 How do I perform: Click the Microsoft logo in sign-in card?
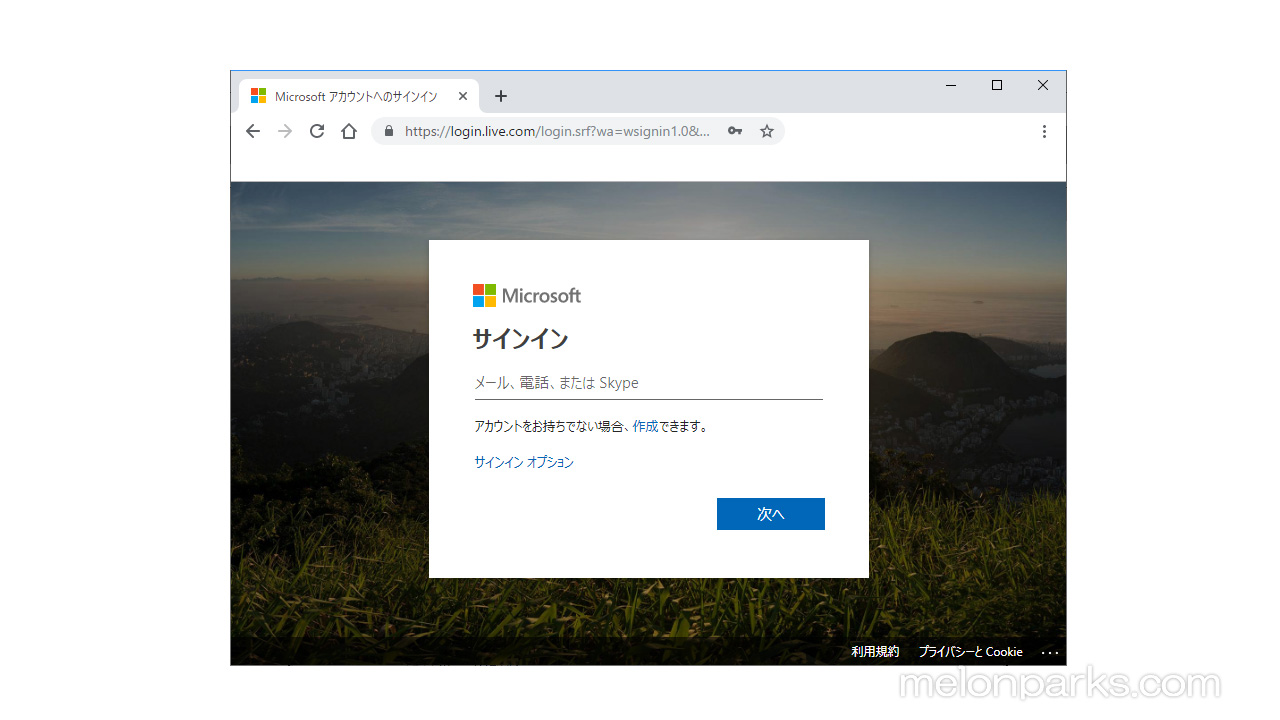coord(527,296)
